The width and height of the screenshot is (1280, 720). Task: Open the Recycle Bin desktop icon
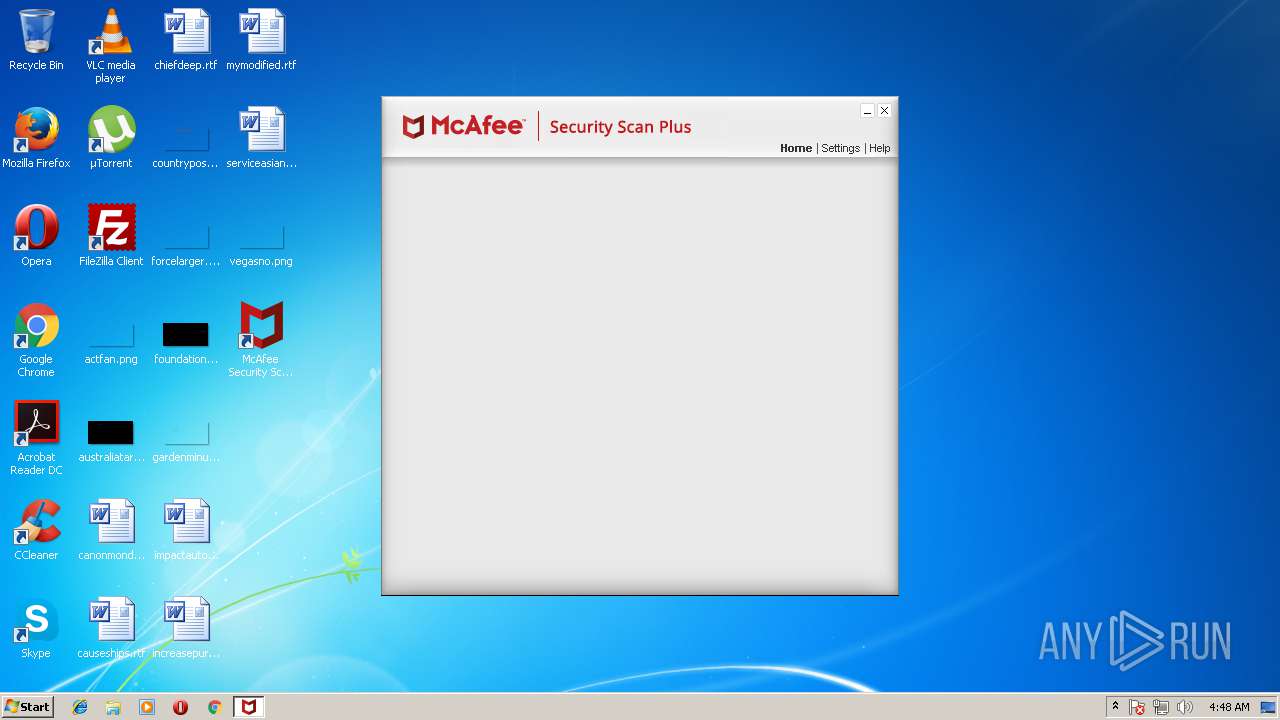click(36, 40)
